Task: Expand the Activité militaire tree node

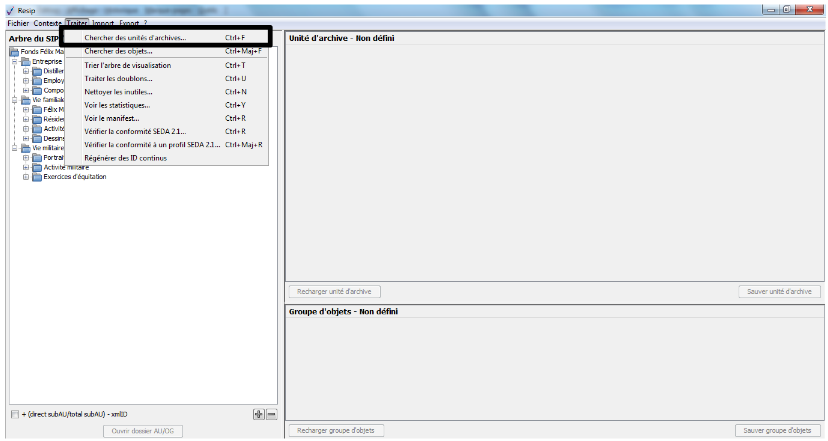Action: [x=26, y=167]
